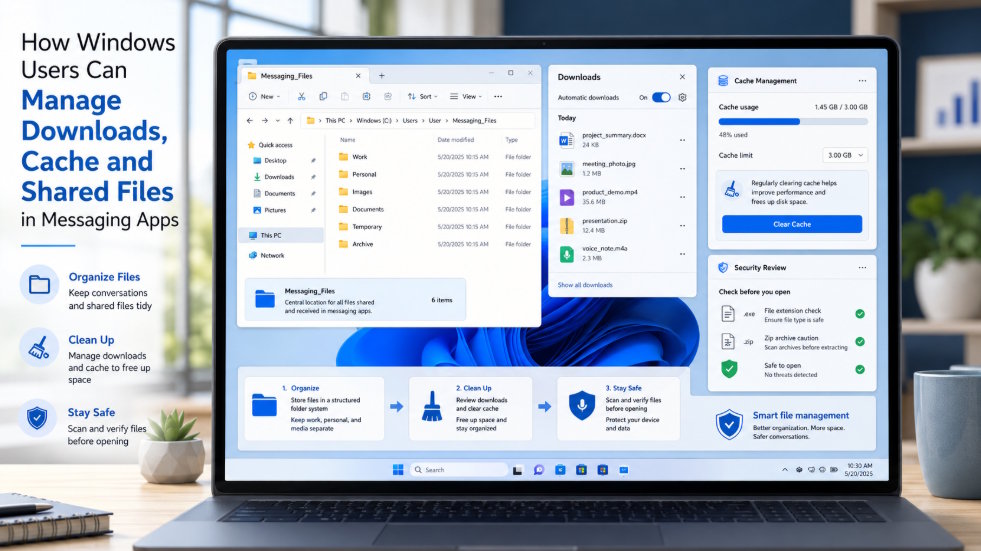The image size is (981, 551).
Task: Open Documents in the navigation pane
Action: coord(274,194)
